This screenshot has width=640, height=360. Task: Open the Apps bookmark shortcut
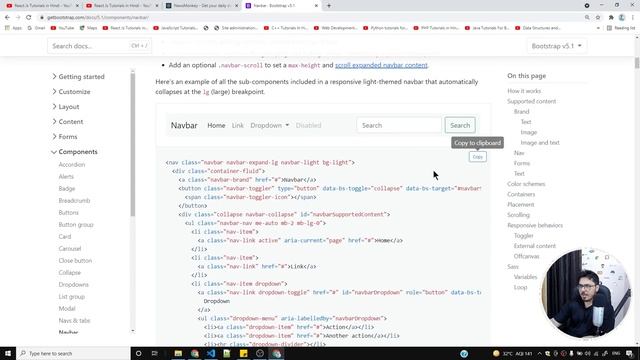[x=13, y=28]
